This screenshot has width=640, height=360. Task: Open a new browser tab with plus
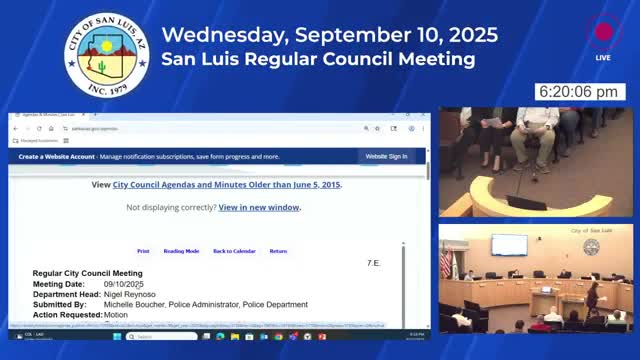[95, 115]
